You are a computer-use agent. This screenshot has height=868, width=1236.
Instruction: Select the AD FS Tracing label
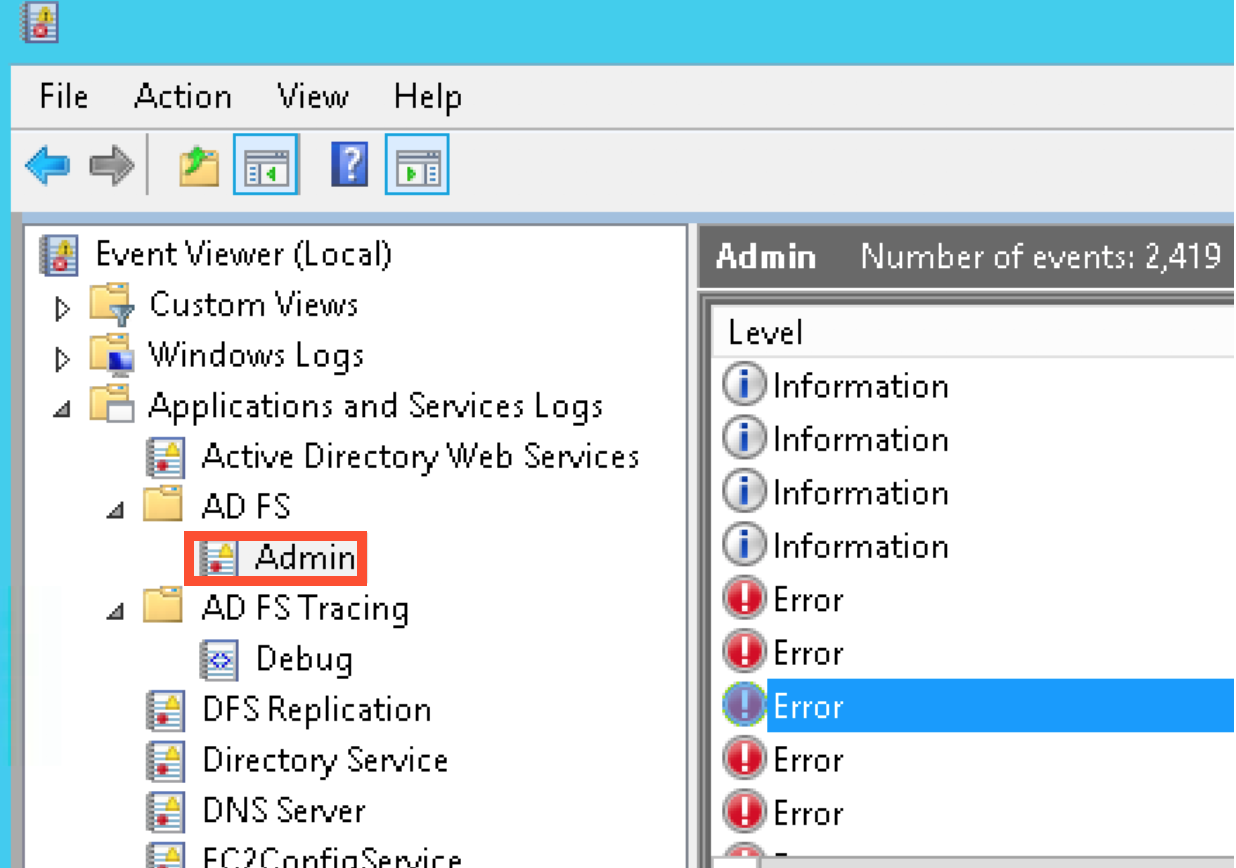click(x=305, y=609)
